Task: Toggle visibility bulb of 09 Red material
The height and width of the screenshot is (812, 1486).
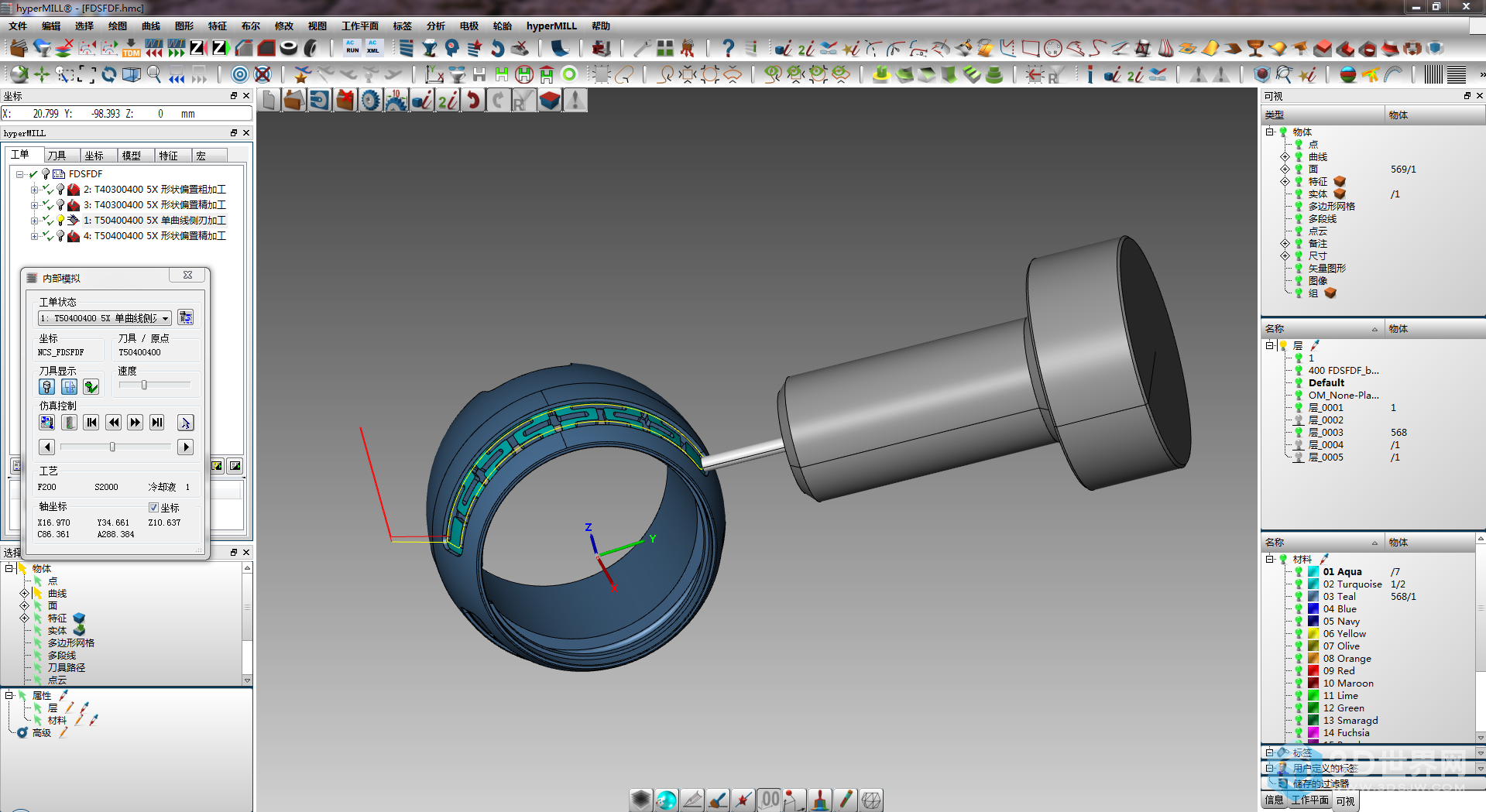Action: [x=1299, y=671]
